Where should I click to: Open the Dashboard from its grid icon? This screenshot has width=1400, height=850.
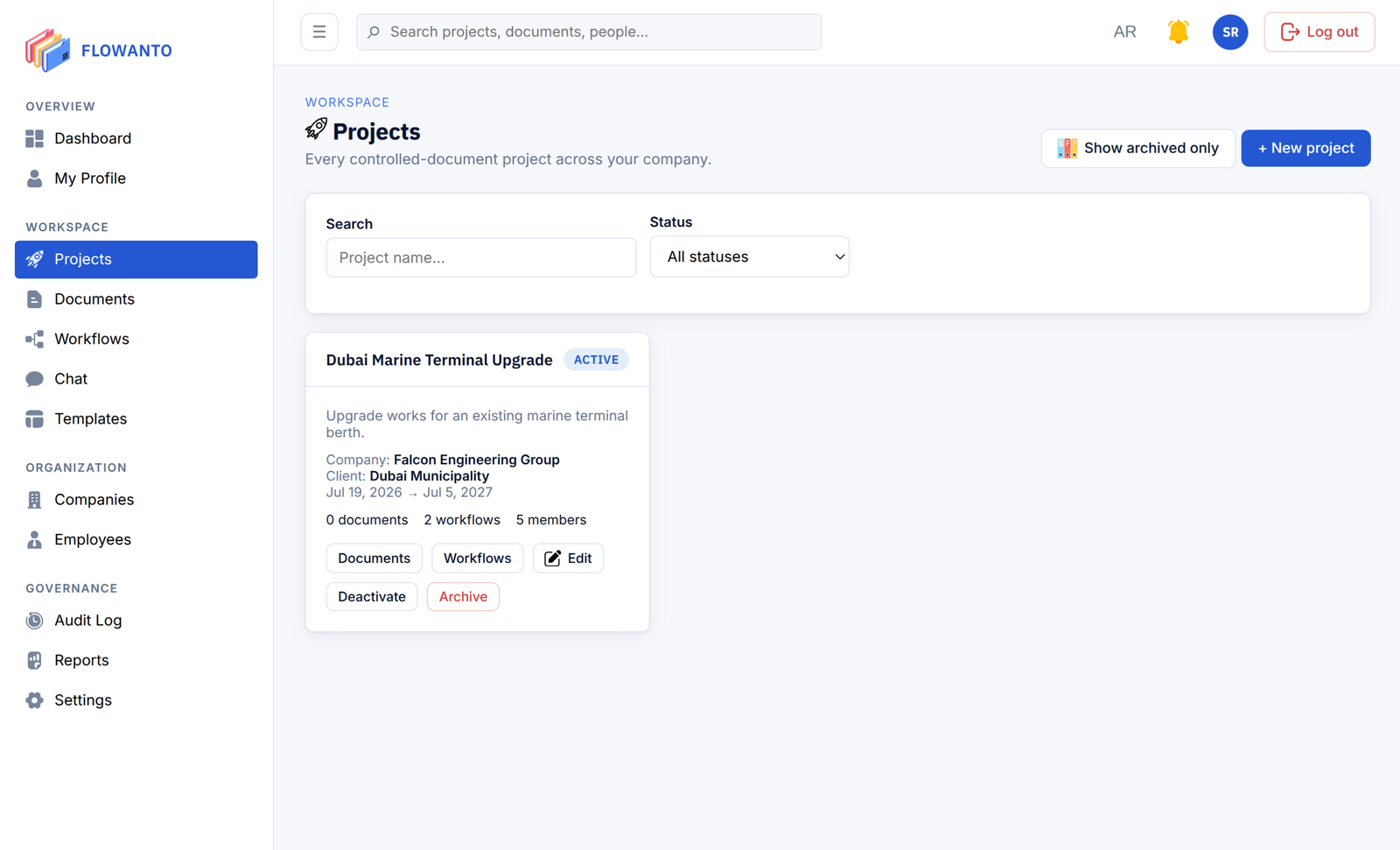tap(34, 138)
